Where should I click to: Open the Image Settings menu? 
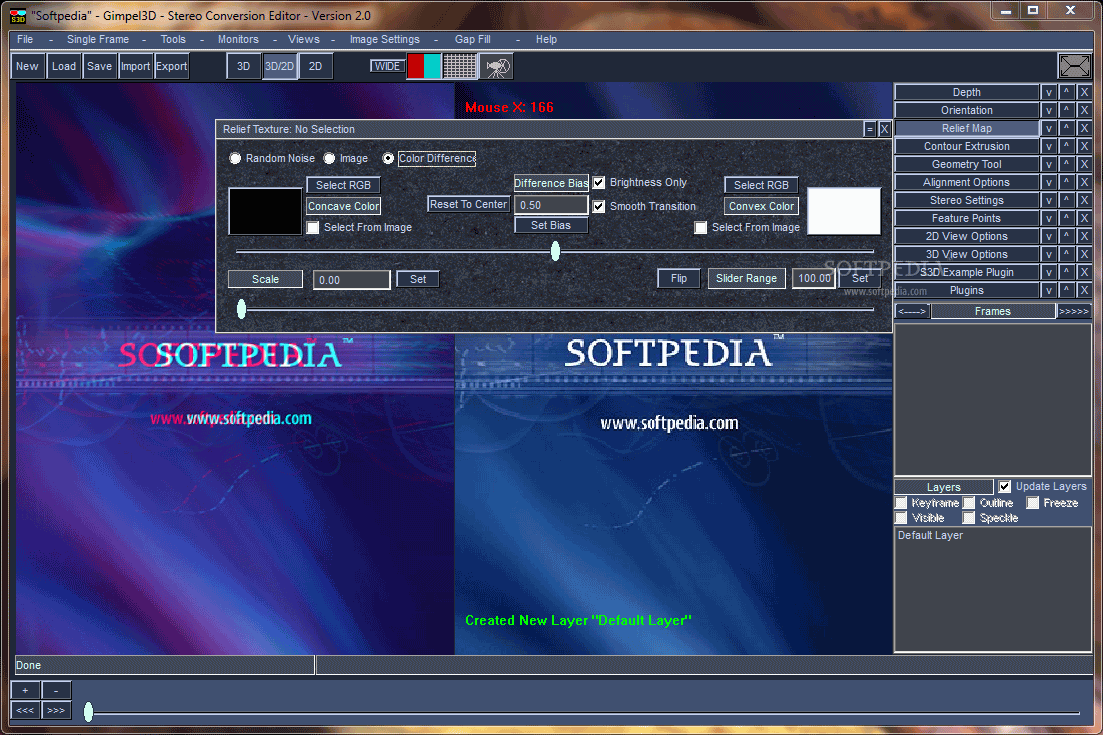coord(385,39)
